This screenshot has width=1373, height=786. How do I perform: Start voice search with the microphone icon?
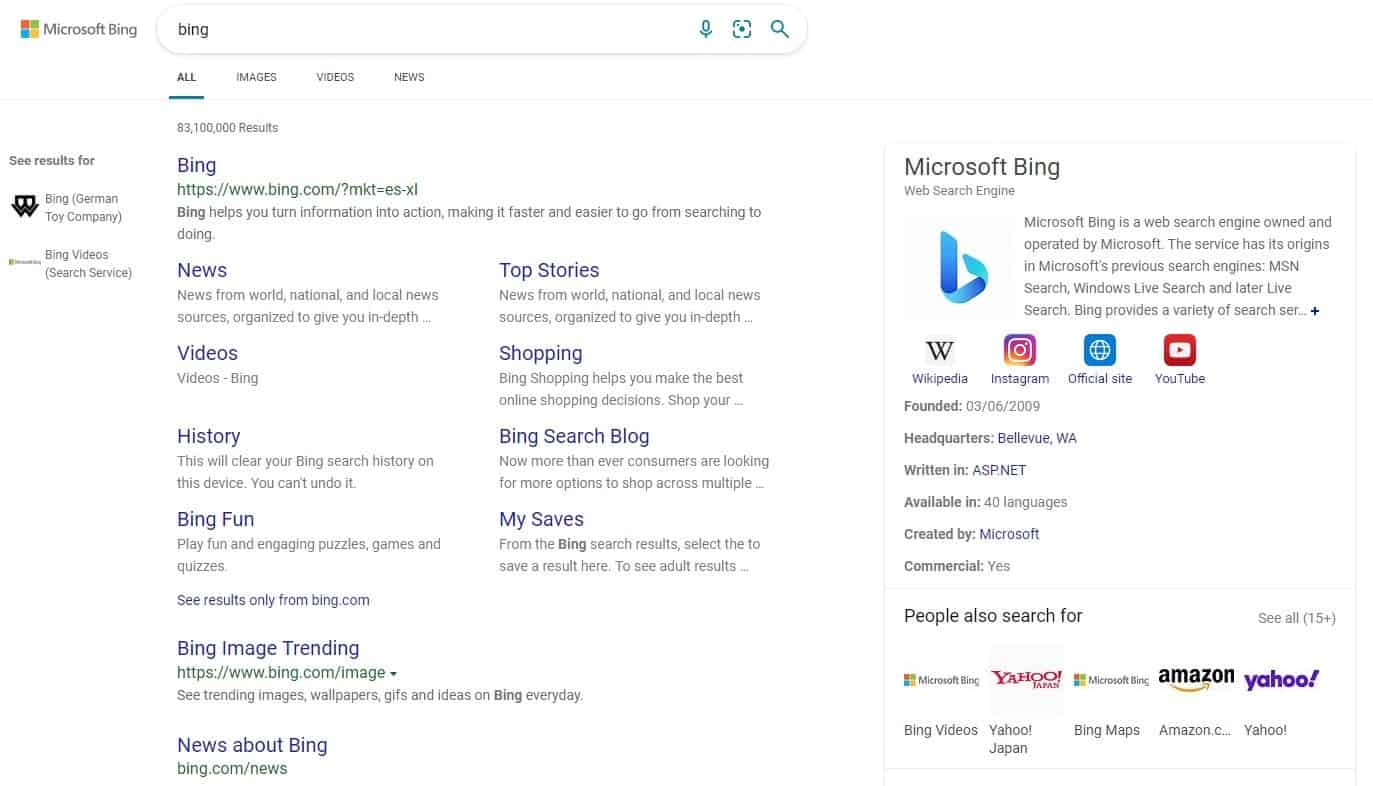click(706, 29)
